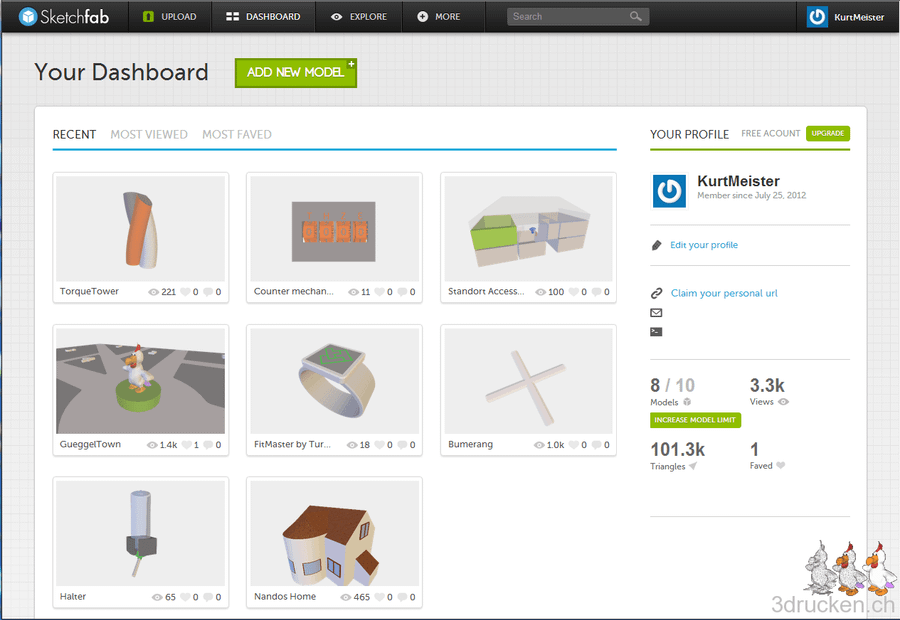The image size is (900, 620).
Task: Toggle the heart on FitMaster by Tur...
Action: [x=379, y=443]
